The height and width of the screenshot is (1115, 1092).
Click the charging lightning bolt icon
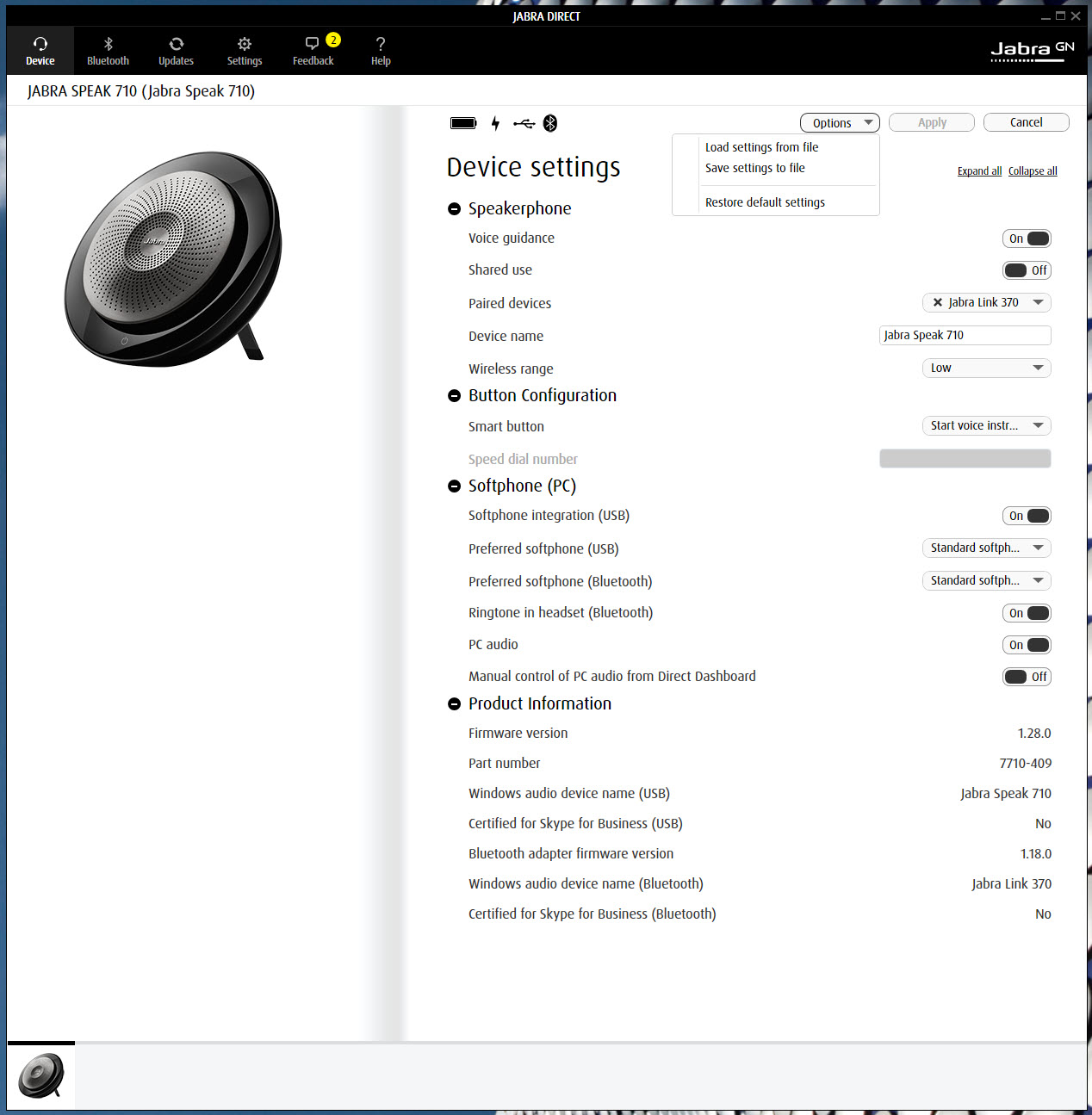(x=495, y=123)
